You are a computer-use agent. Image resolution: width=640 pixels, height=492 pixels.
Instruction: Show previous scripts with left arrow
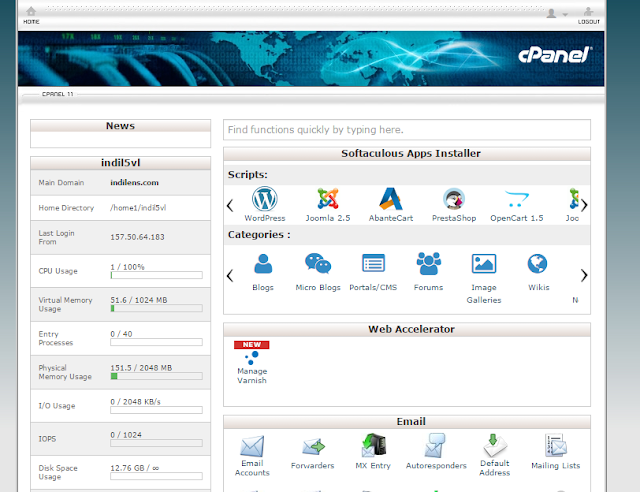pos(230,205)
